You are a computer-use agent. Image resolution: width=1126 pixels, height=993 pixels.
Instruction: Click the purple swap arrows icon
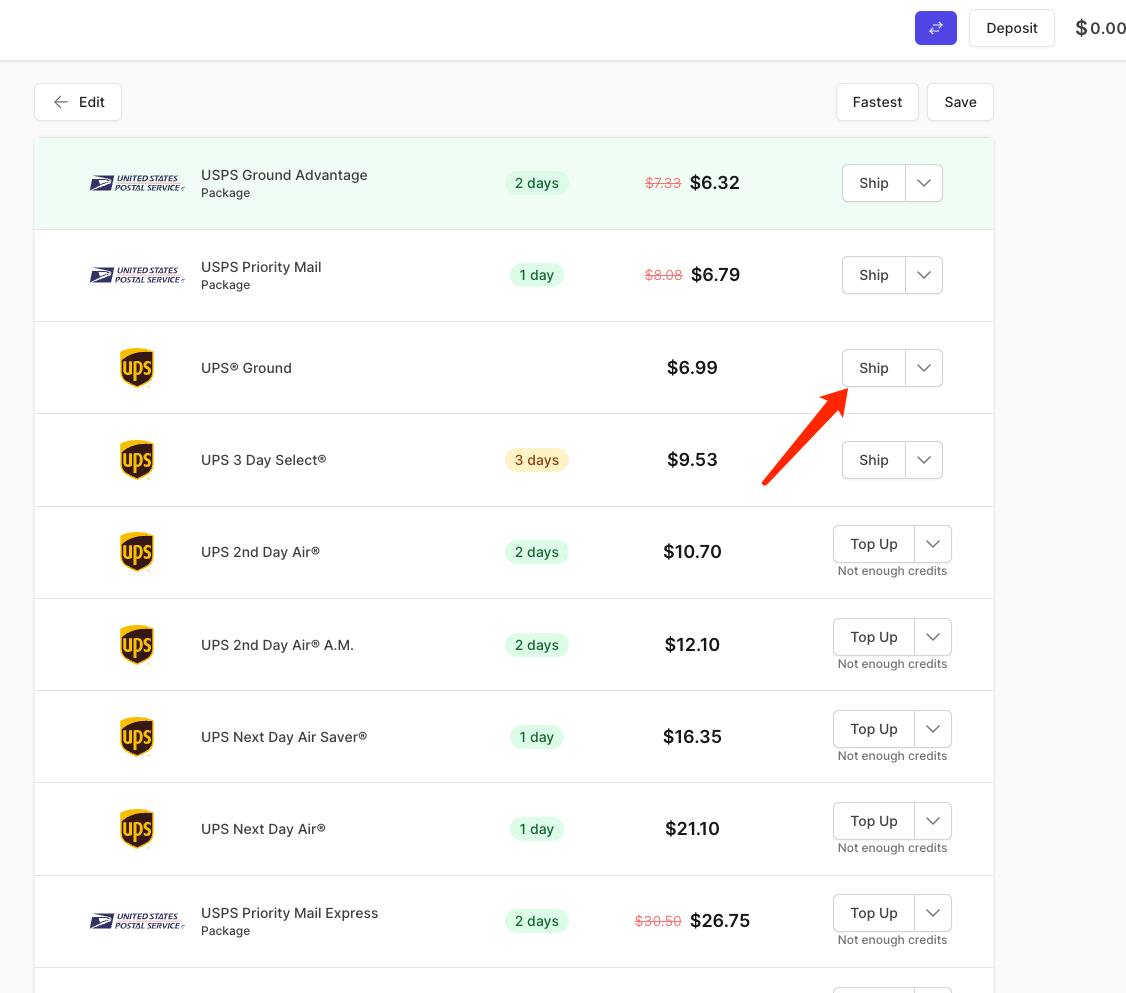tap(935, 28)
